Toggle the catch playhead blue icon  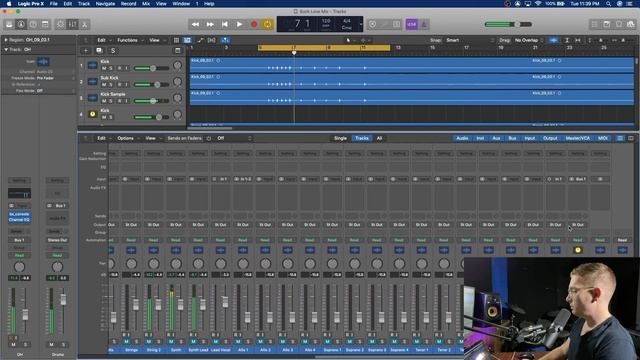pos(225,40)
